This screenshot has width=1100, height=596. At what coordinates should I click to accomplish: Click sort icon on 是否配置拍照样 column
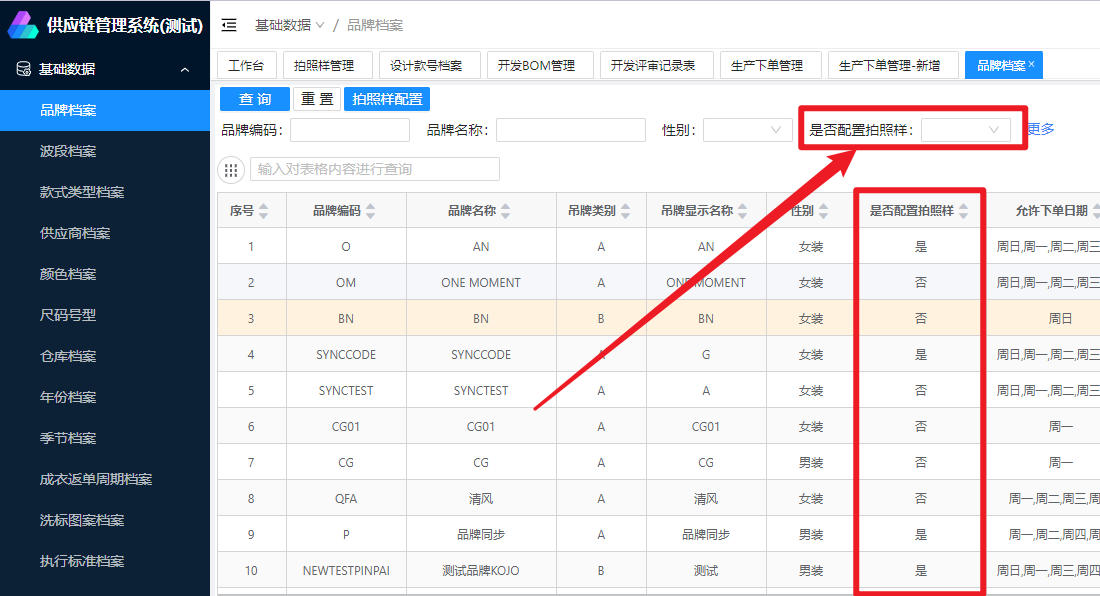tap(963, 211)
